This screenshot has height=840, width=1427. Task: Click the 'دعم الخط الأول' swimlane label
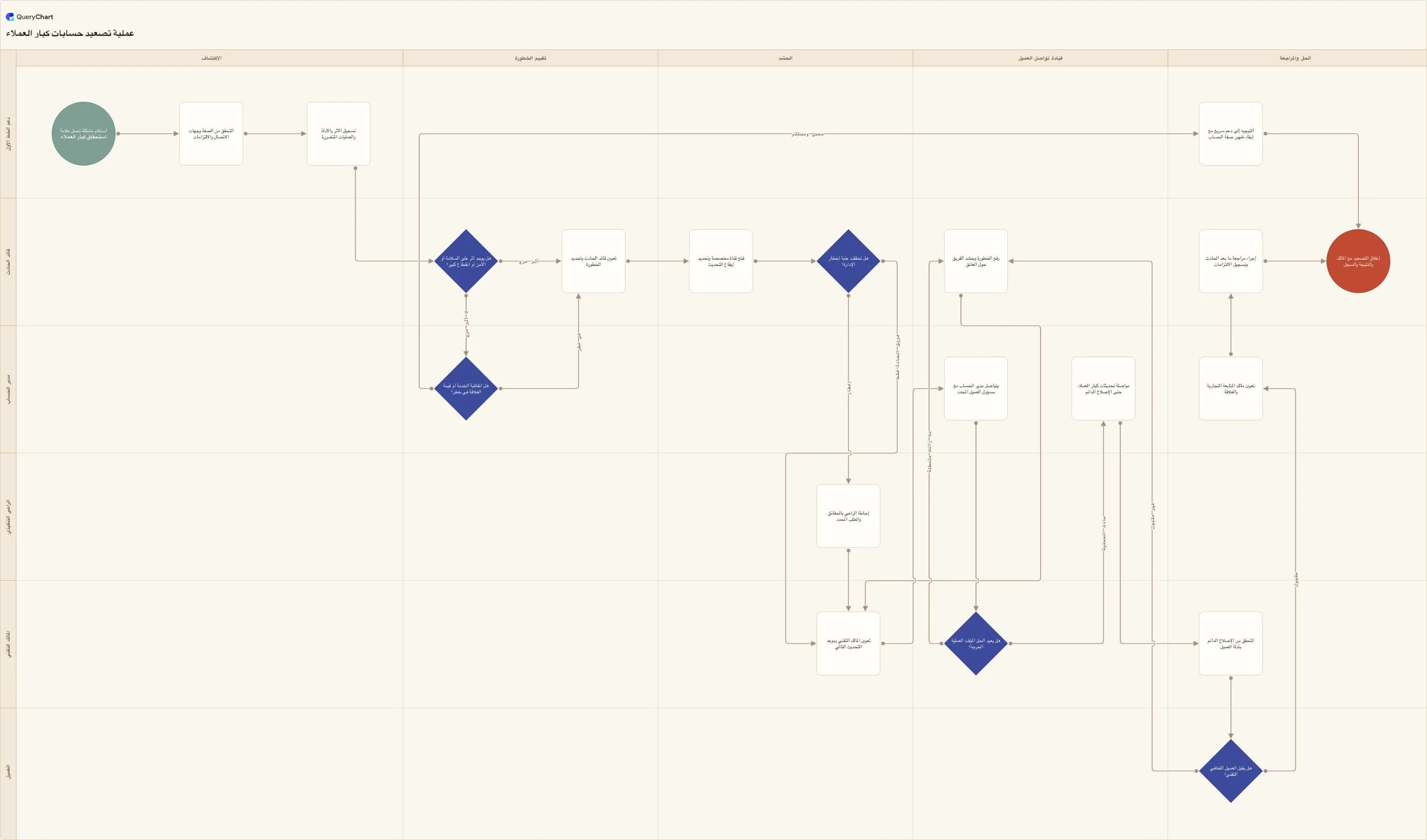click(8, 134)
